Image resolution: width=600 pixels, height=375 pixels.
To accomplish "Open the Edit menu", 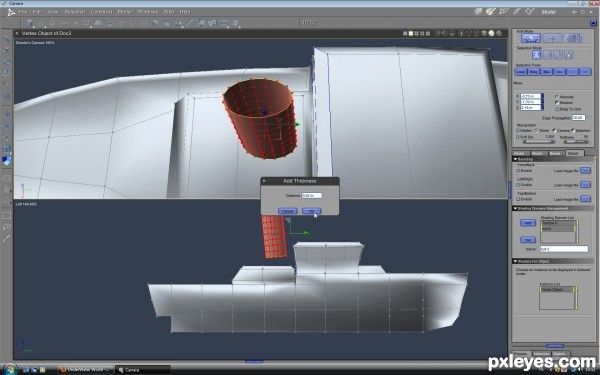I will point(37,12).
